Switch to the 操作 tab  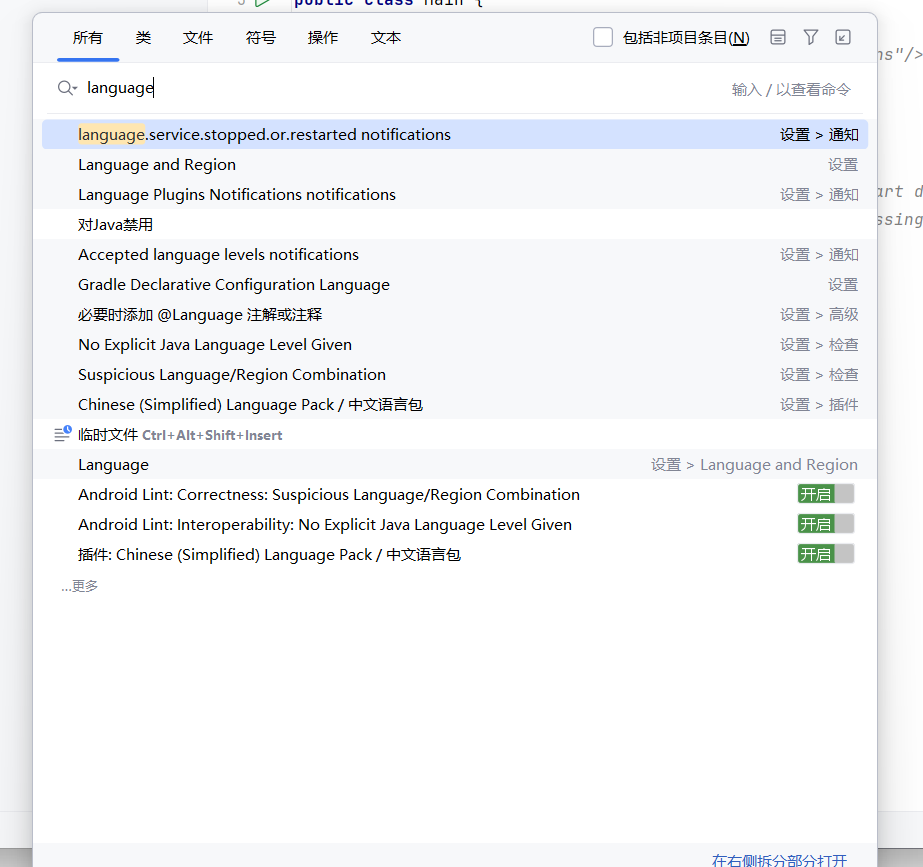pos(322,37)
